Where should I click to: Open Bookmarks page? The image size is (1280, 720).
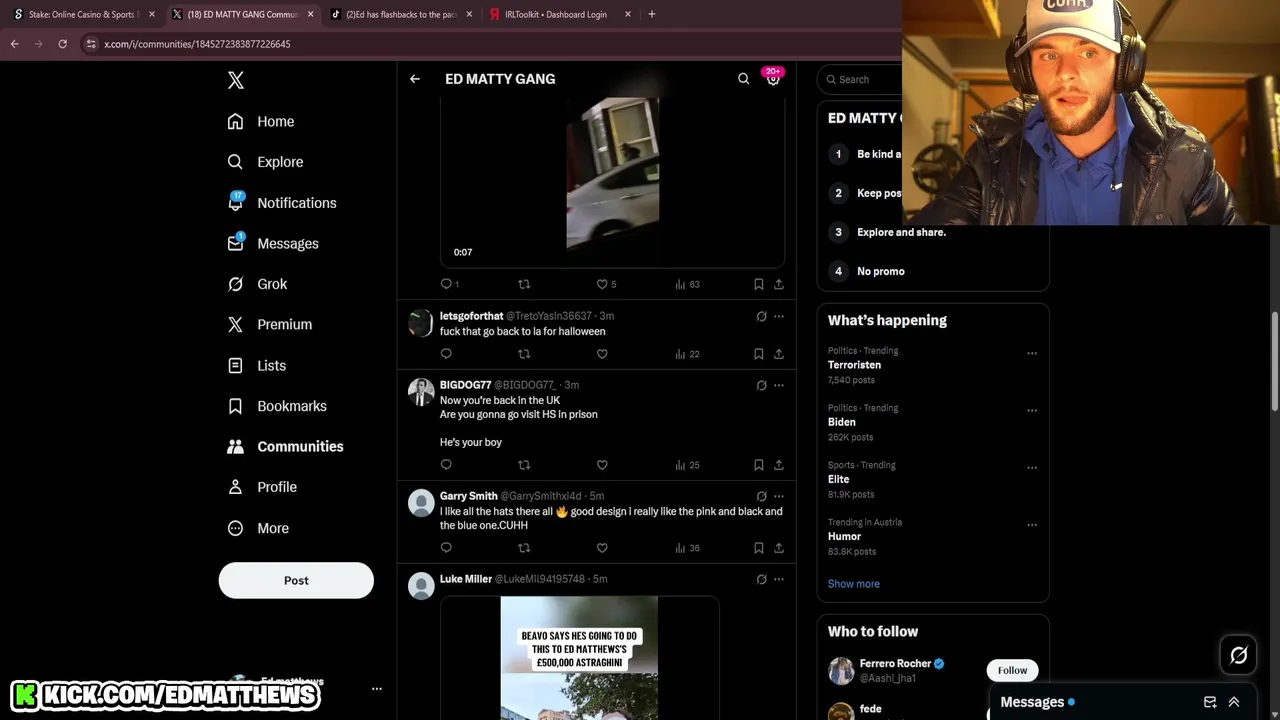277,406
